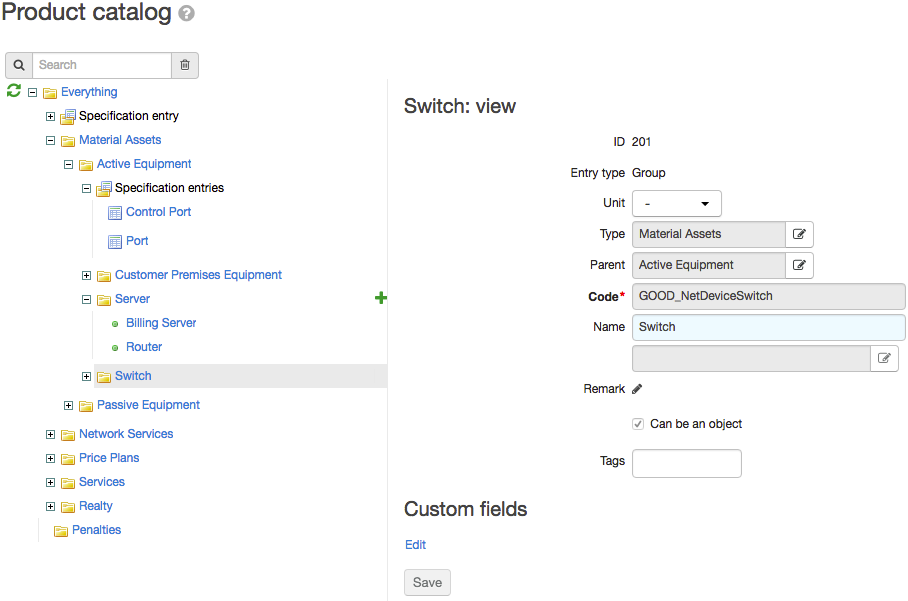The image size is (908, 601).
Task: Click the Port table icon
Action: (x=115, y=241)
